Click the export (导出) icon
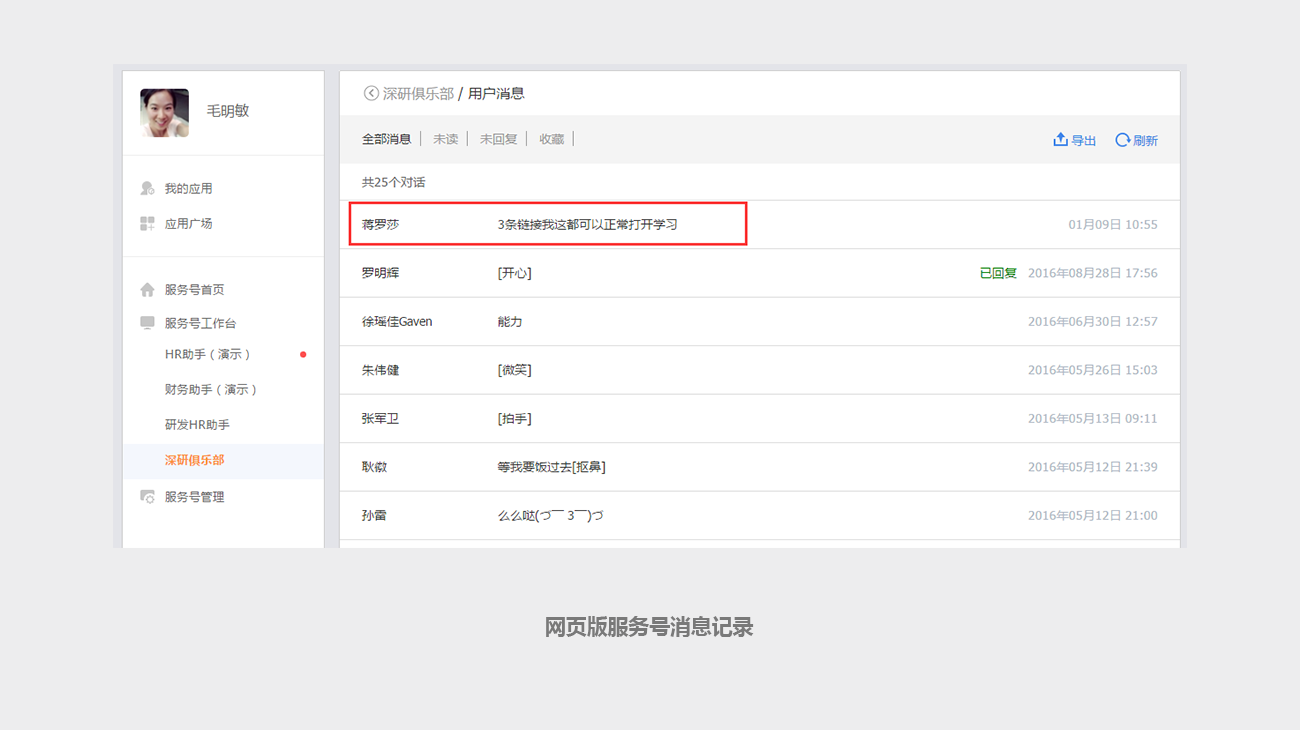The width and height of the screenshot is (1300, 730). tap(1061, 140)
